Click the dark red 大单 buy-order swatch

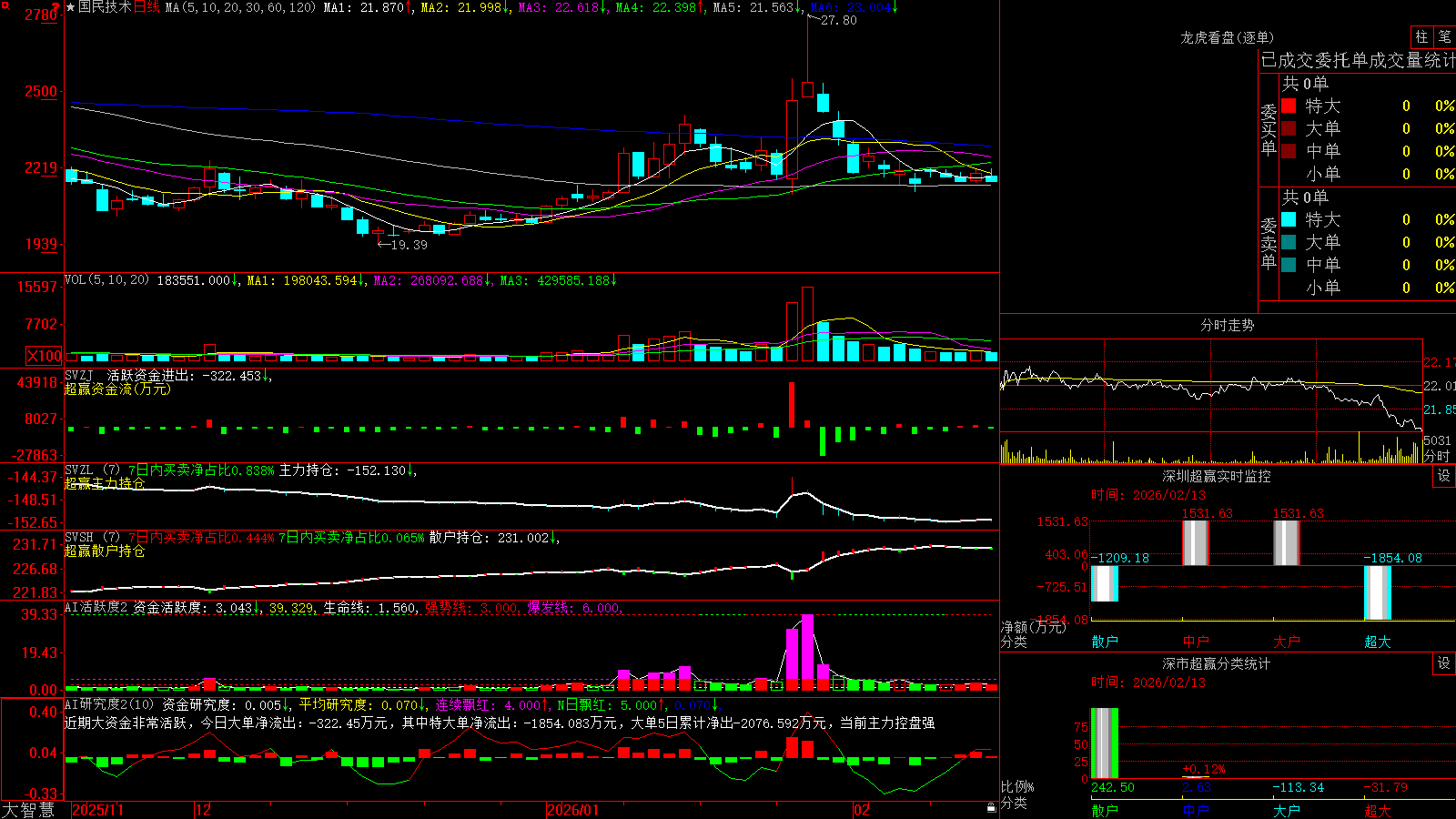point(1289,128)
